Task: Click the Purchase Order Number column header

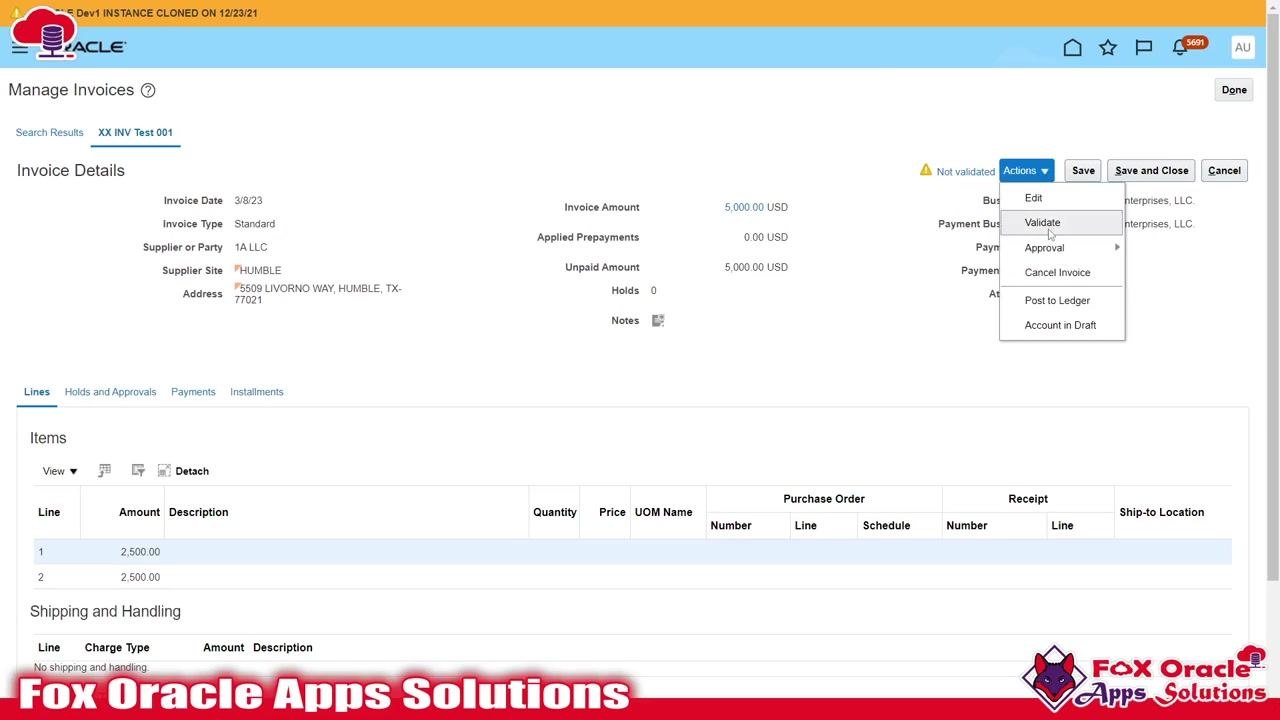Action: pyautogui.click(x=731, y=525)
